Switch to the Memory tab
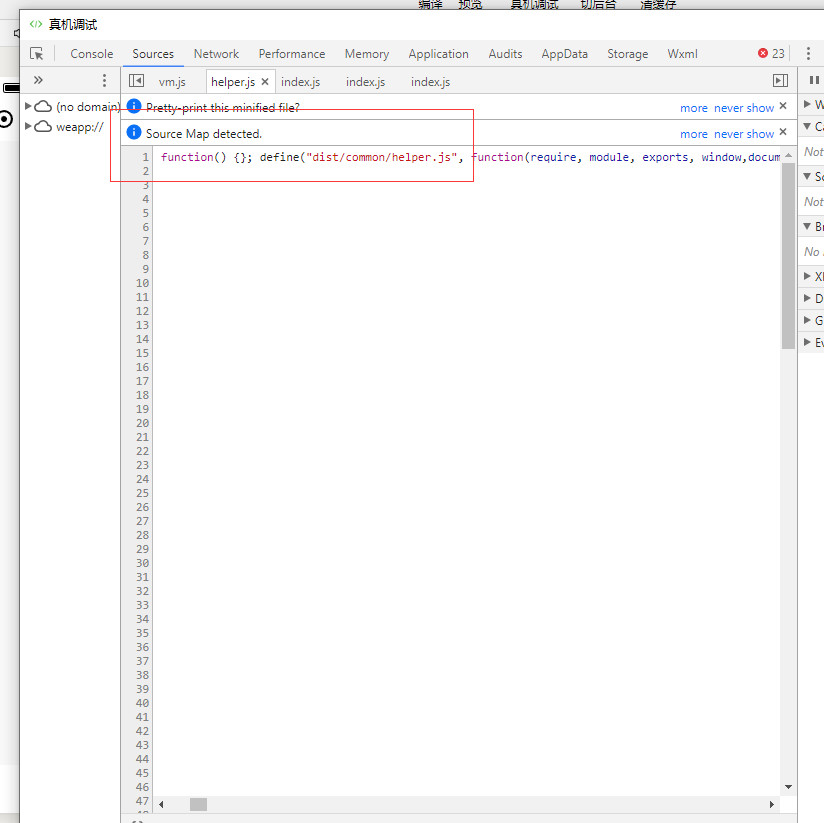This screenshot has width=824, height=823. 367,54
